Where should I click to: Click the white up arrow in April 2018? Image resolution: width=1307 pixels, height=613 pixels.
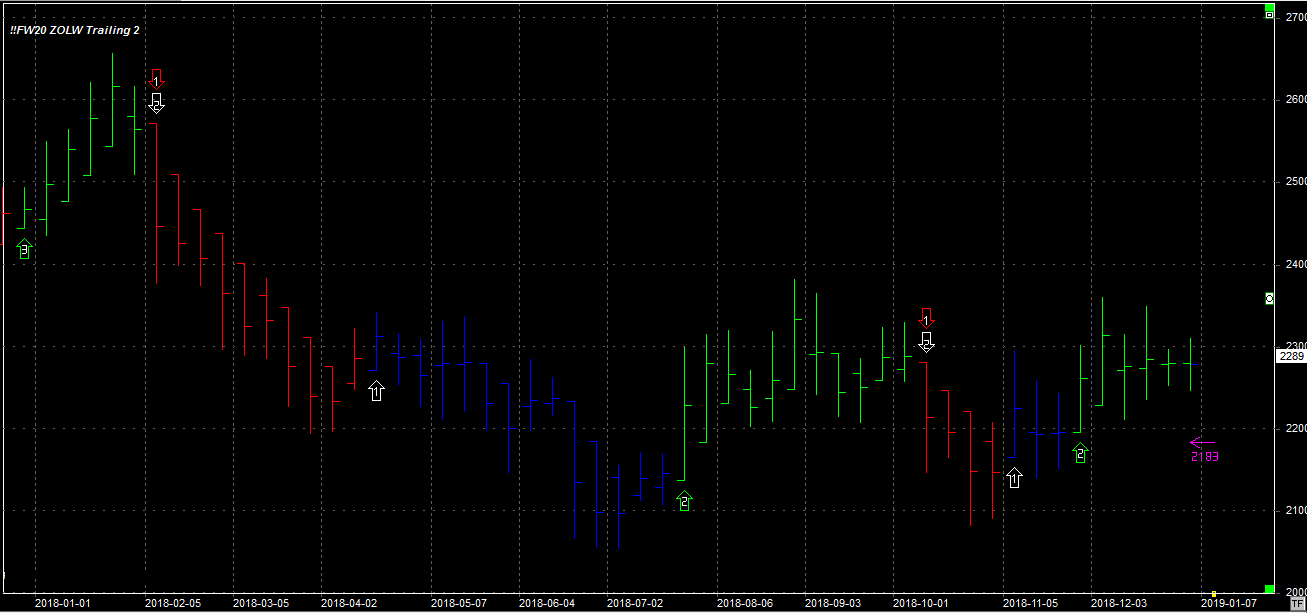[376, 391]
